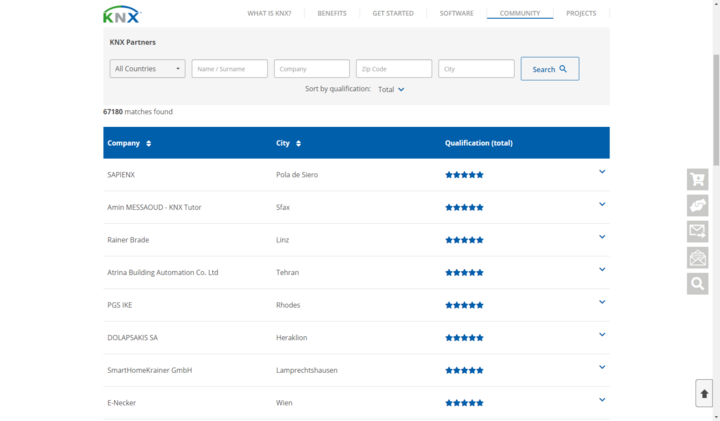Expand the DOLAPSAKIS SA row details
Screen dimensions: 720x421
(x=602, y=335)
